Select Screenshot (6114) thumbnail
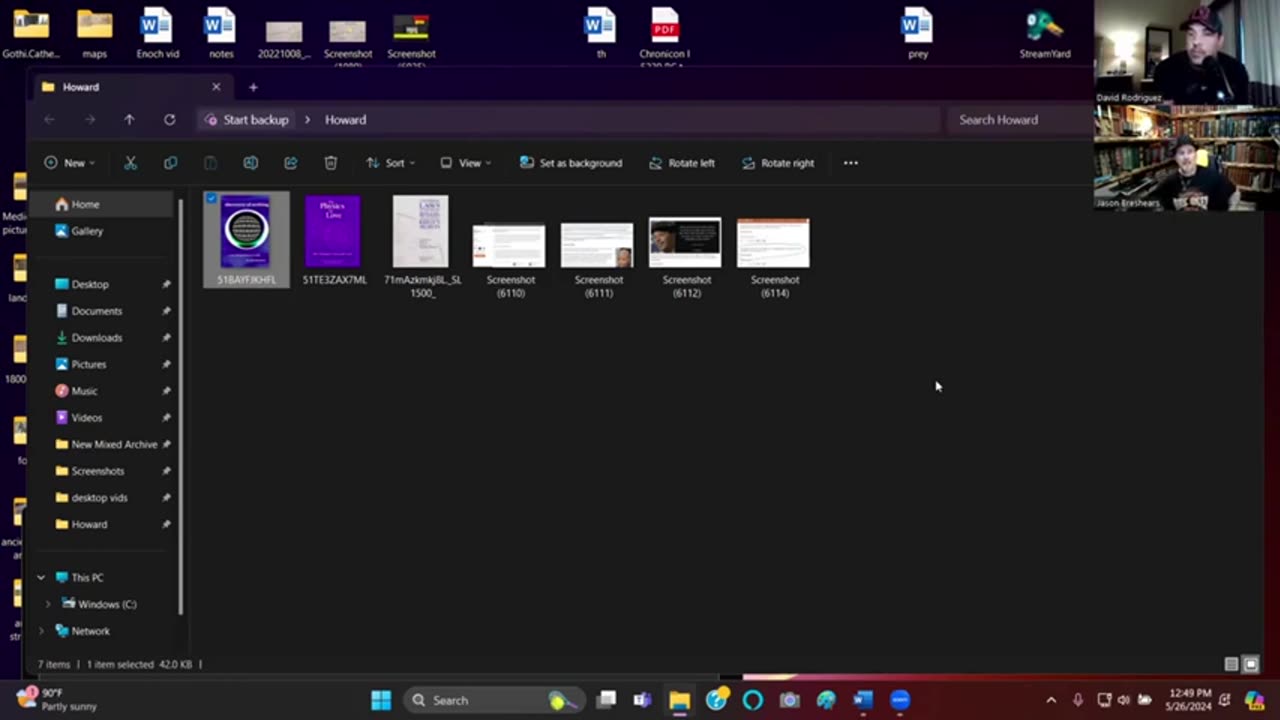 [773, 243]
